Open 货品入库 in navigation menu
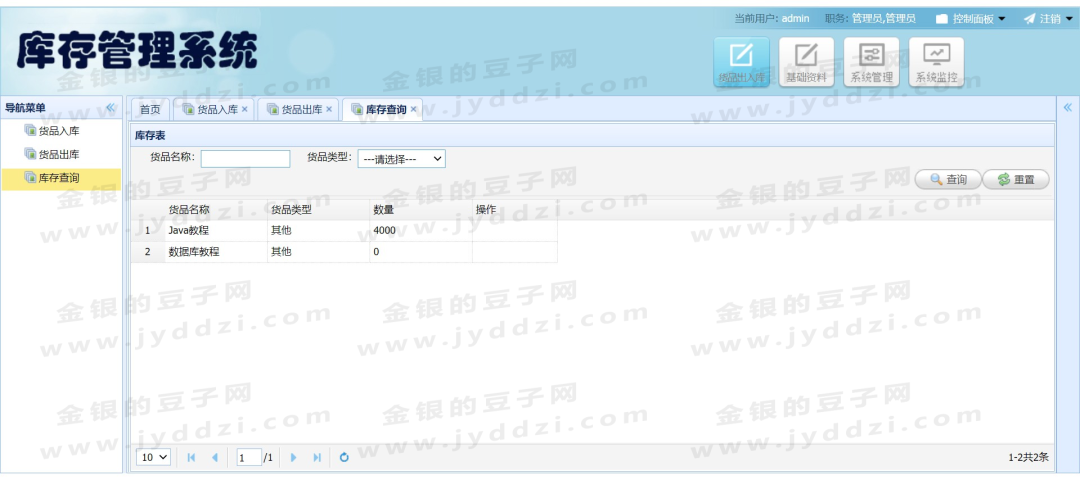This screenshot has width=1080, height=489. 59,131
